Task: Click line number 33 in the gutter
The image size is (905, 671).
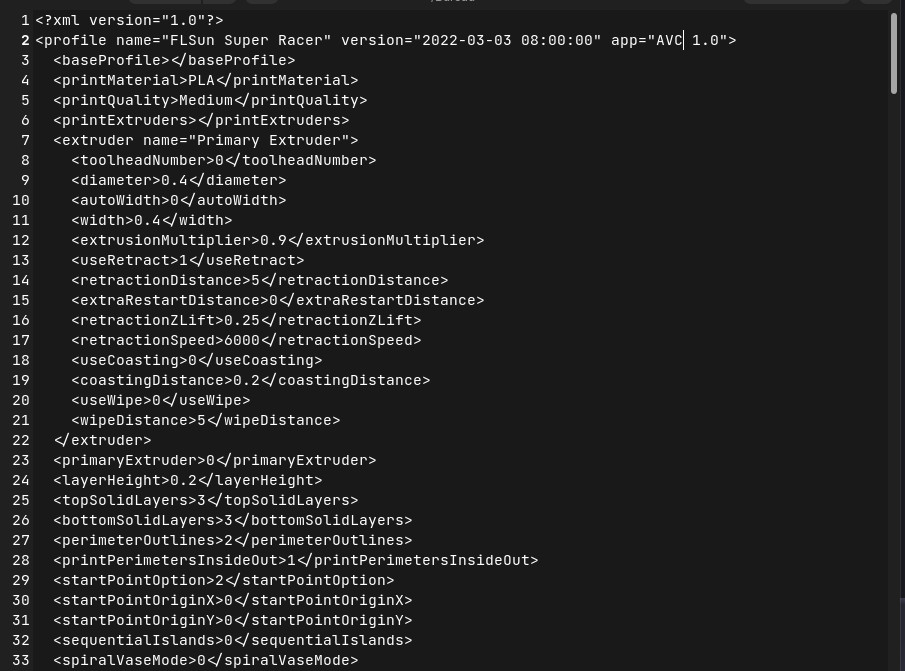Action: (21, 660)
